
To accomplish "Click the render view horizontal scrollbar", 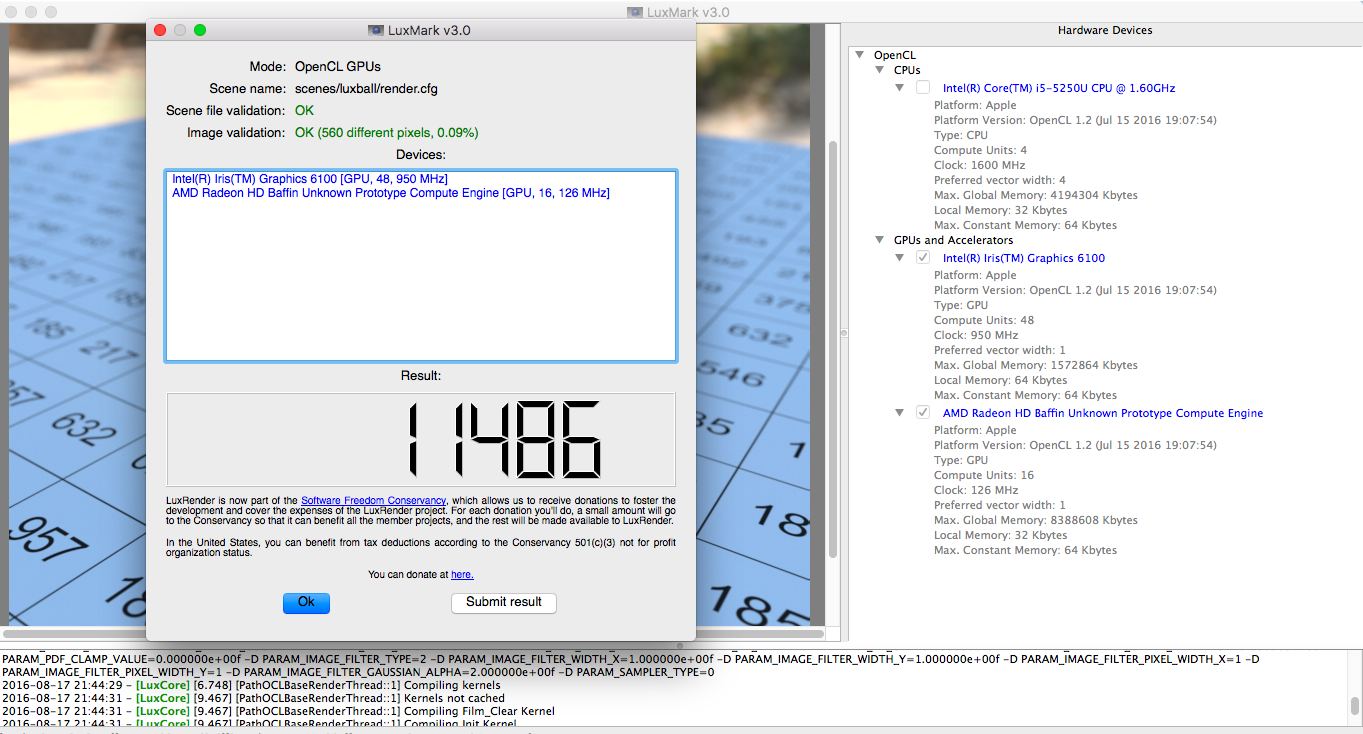I will [415, 634].
